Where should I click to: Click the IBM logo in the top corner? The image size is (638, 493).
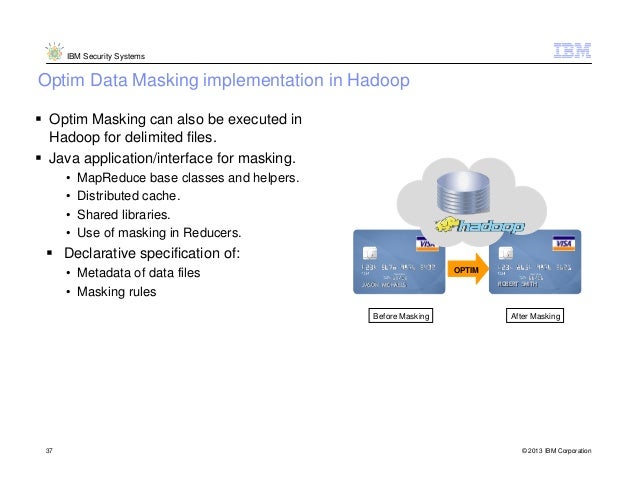(x=572, y=50)
